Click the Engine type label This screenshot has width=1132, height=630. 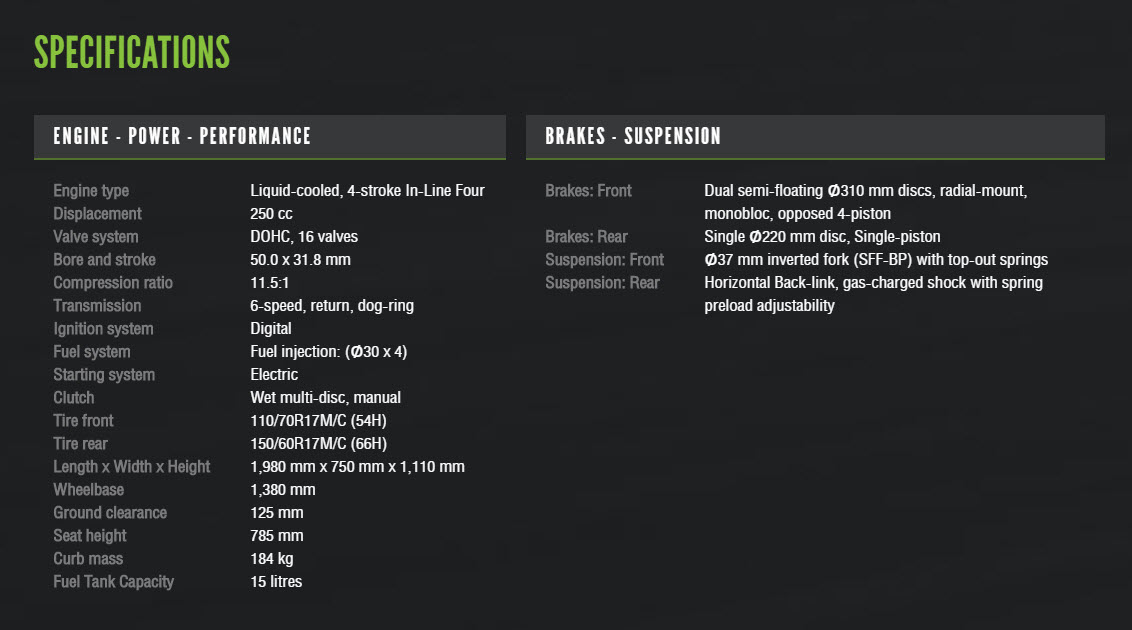91,191
